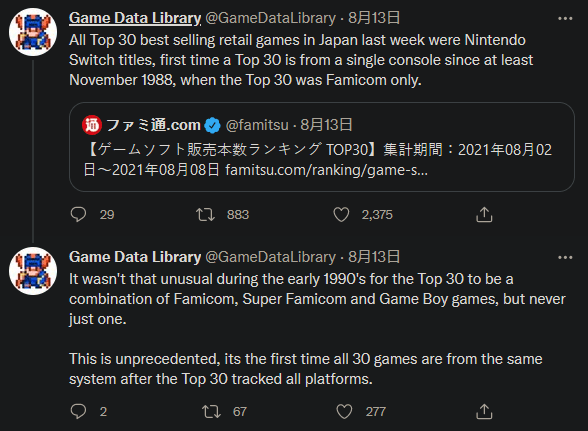
Task: Click the @famitsu handle in quoted tweet
Action: 257,125
